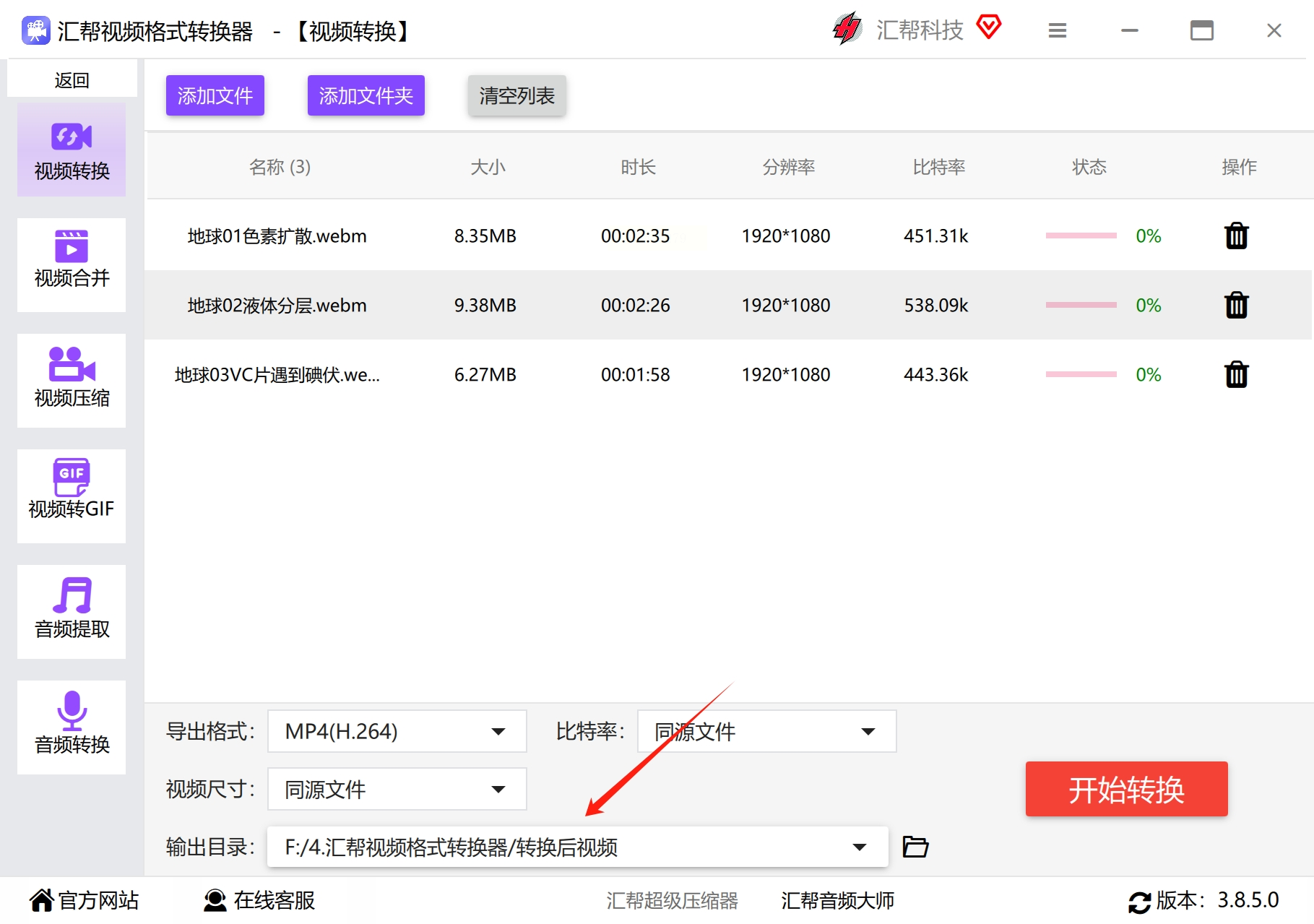
Task: Visit the 官方网站 official website link
Action: [x=85, y=900]
